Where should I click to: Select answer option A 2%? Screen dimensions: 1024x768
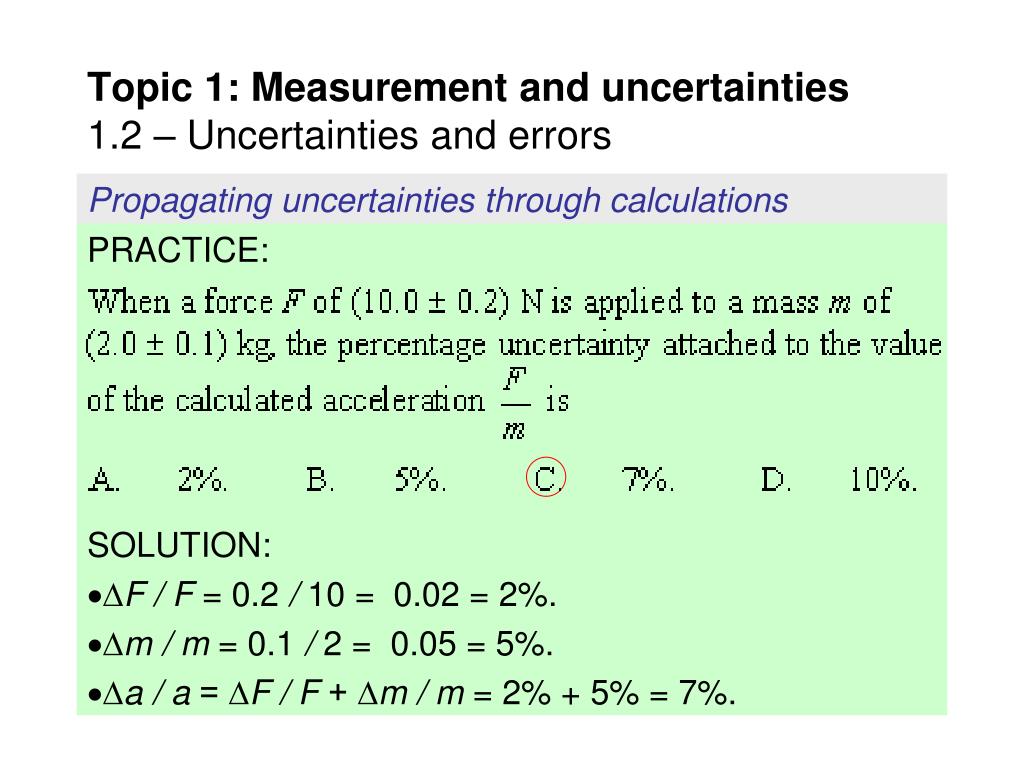pyautogui.click(x=158, y=479)
